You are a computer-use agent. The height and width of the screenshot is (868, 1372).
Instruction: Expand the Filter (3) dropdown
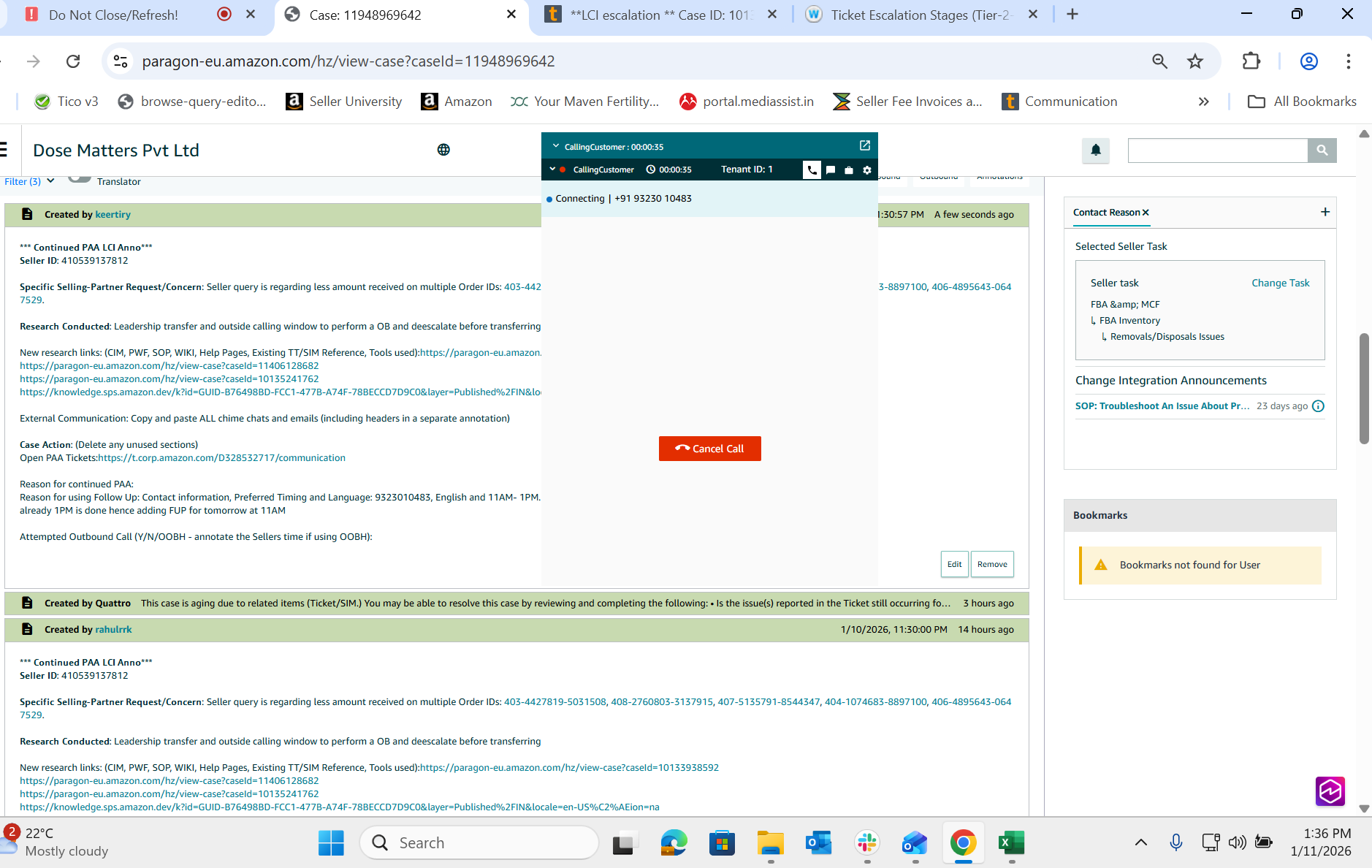click(29, 181)
